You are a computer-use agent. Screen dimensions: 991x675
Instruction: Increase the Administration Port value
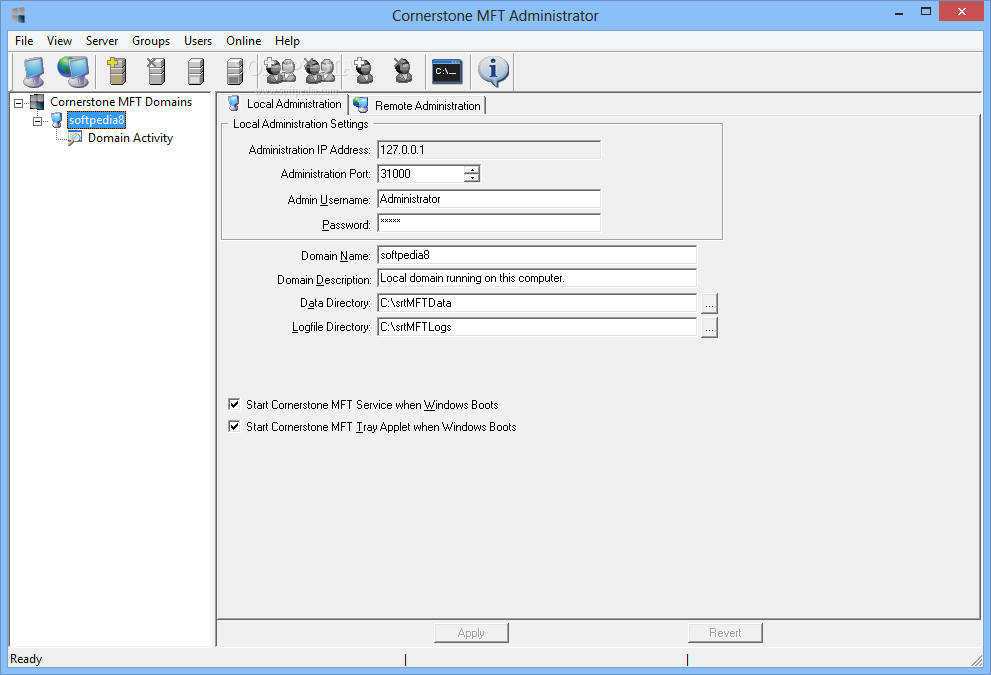pyautogui.click(x=472, y=169)
